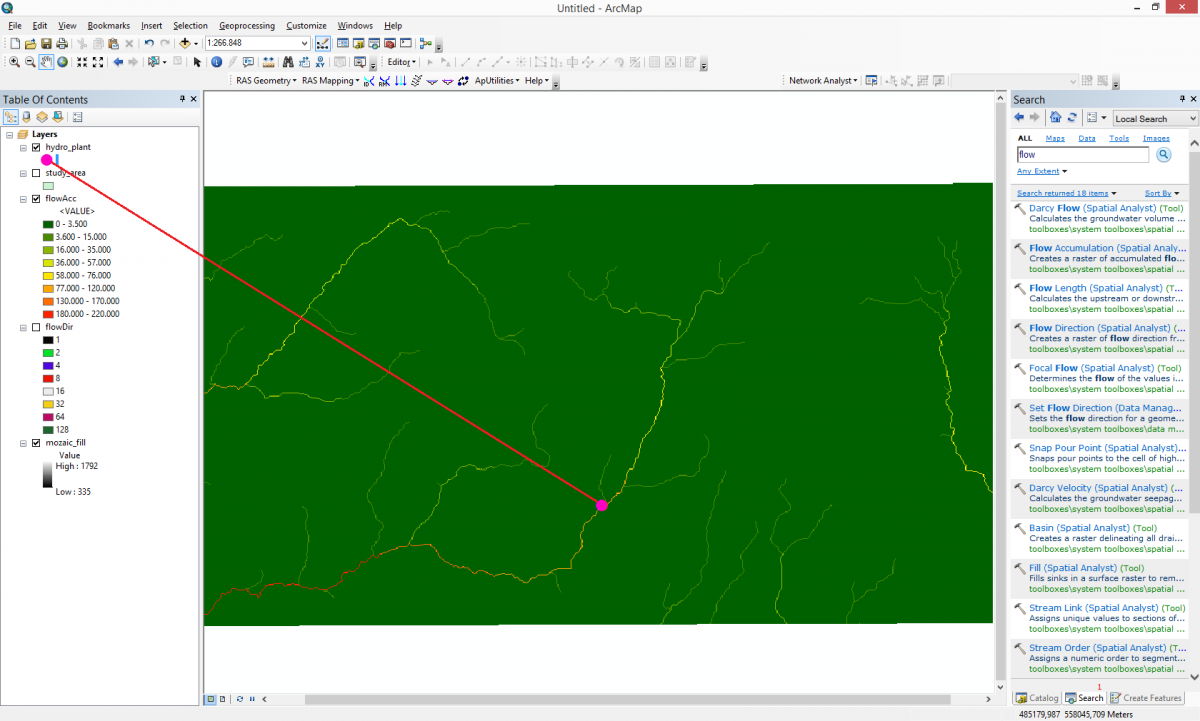Switch to the Catalog tab
This screenshot has height=721, width=1200.
pos(1037,698)
